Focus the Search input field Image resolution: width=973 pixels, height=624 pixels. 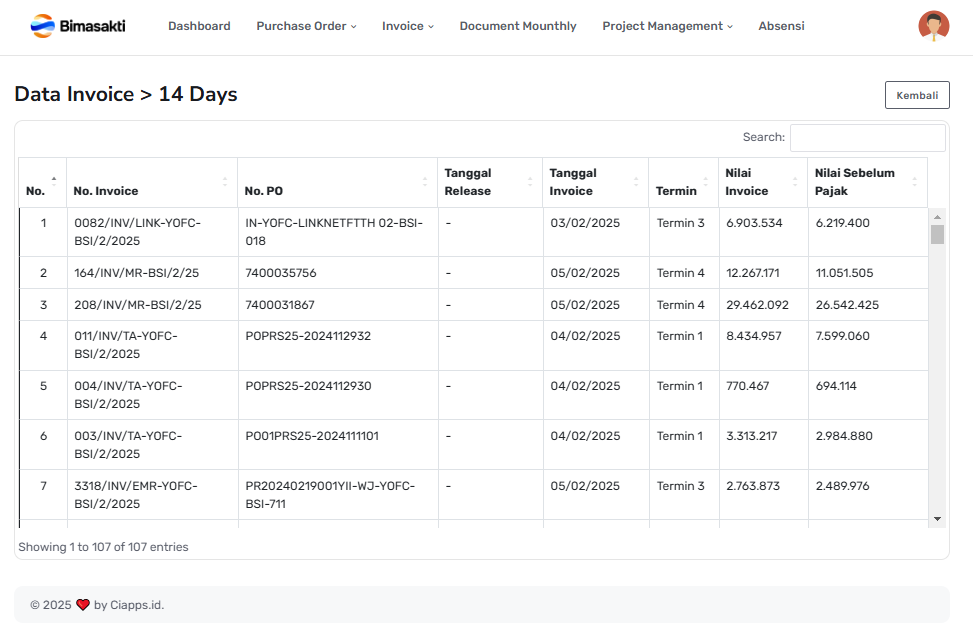point(867,138)
